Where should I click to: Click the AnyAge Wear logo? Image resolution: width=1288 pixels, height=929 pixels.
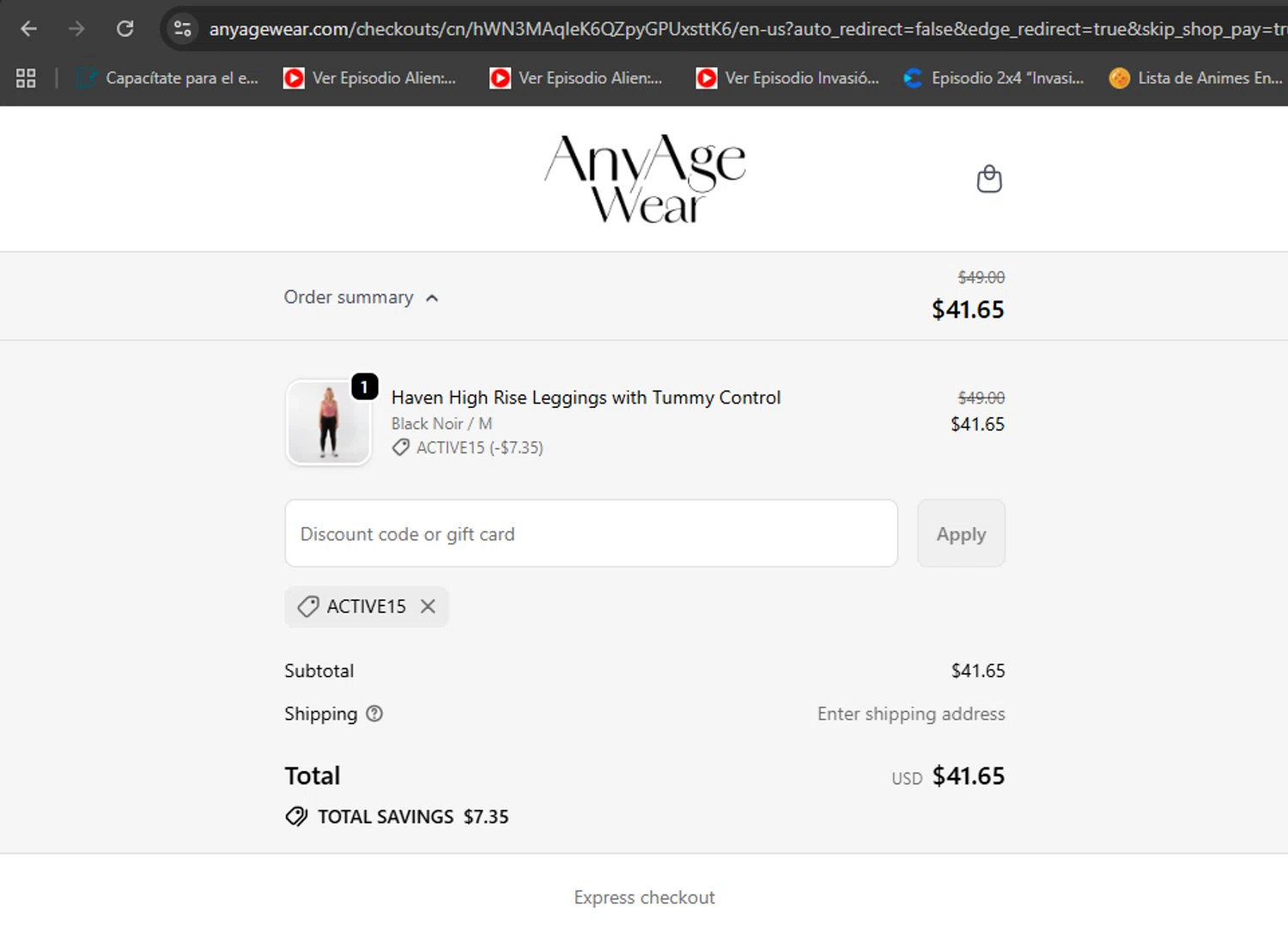(645, 179)
